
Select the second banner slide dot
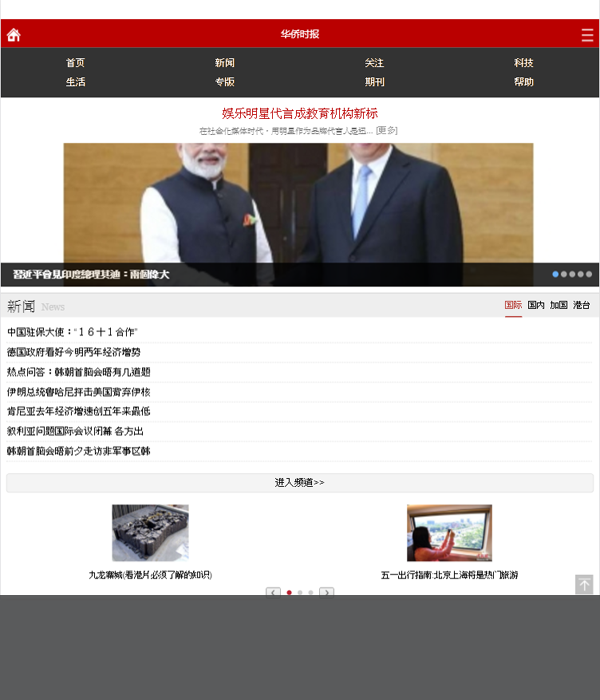tap(564, 274)
